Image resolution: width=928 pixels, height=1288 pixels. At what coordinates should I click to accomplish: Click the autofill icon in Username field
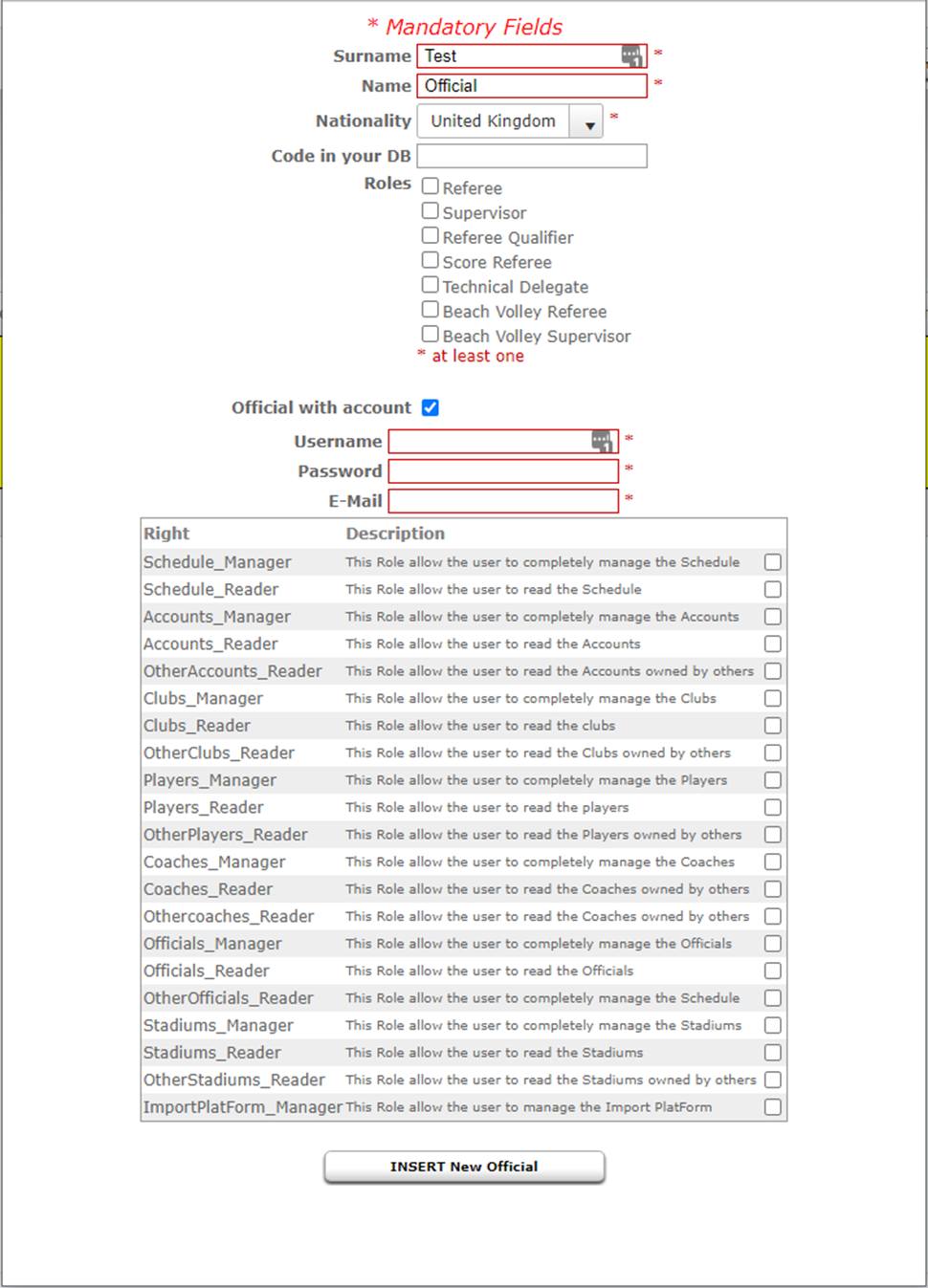[x=602, y=441]
